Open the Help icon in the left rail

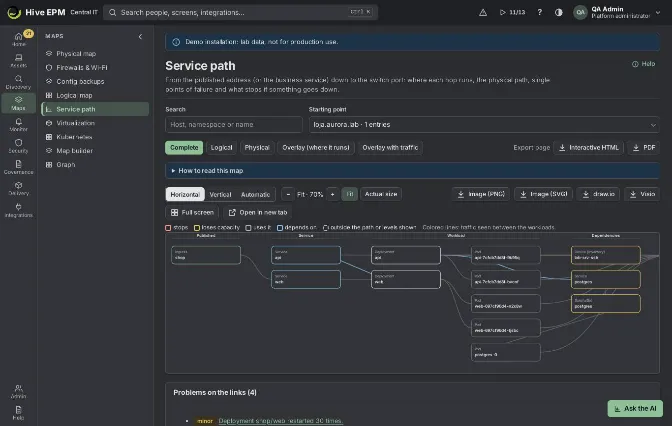[18, 413]
